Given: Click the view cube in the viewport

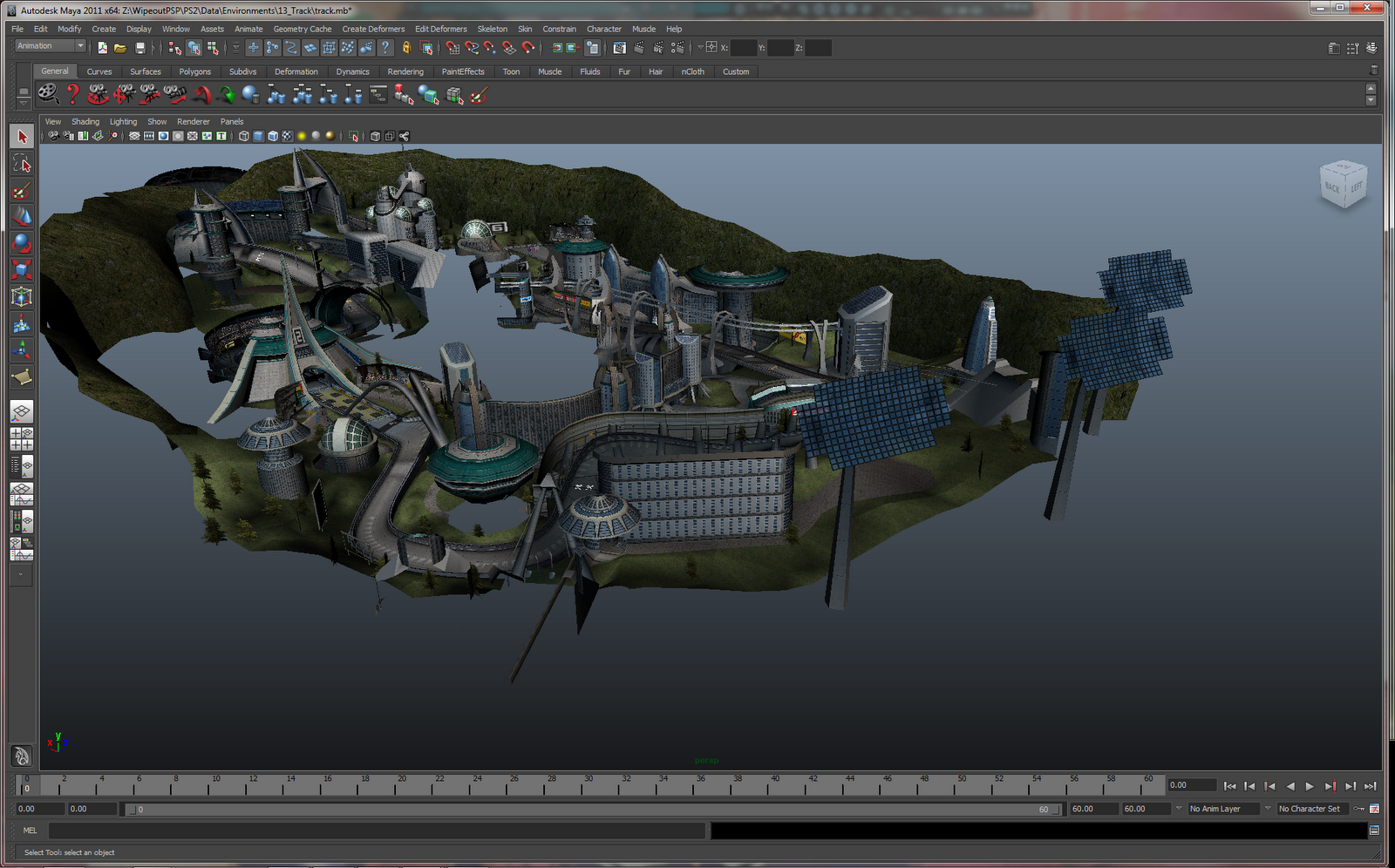Looking at the screenshot, I should 1343,185.
